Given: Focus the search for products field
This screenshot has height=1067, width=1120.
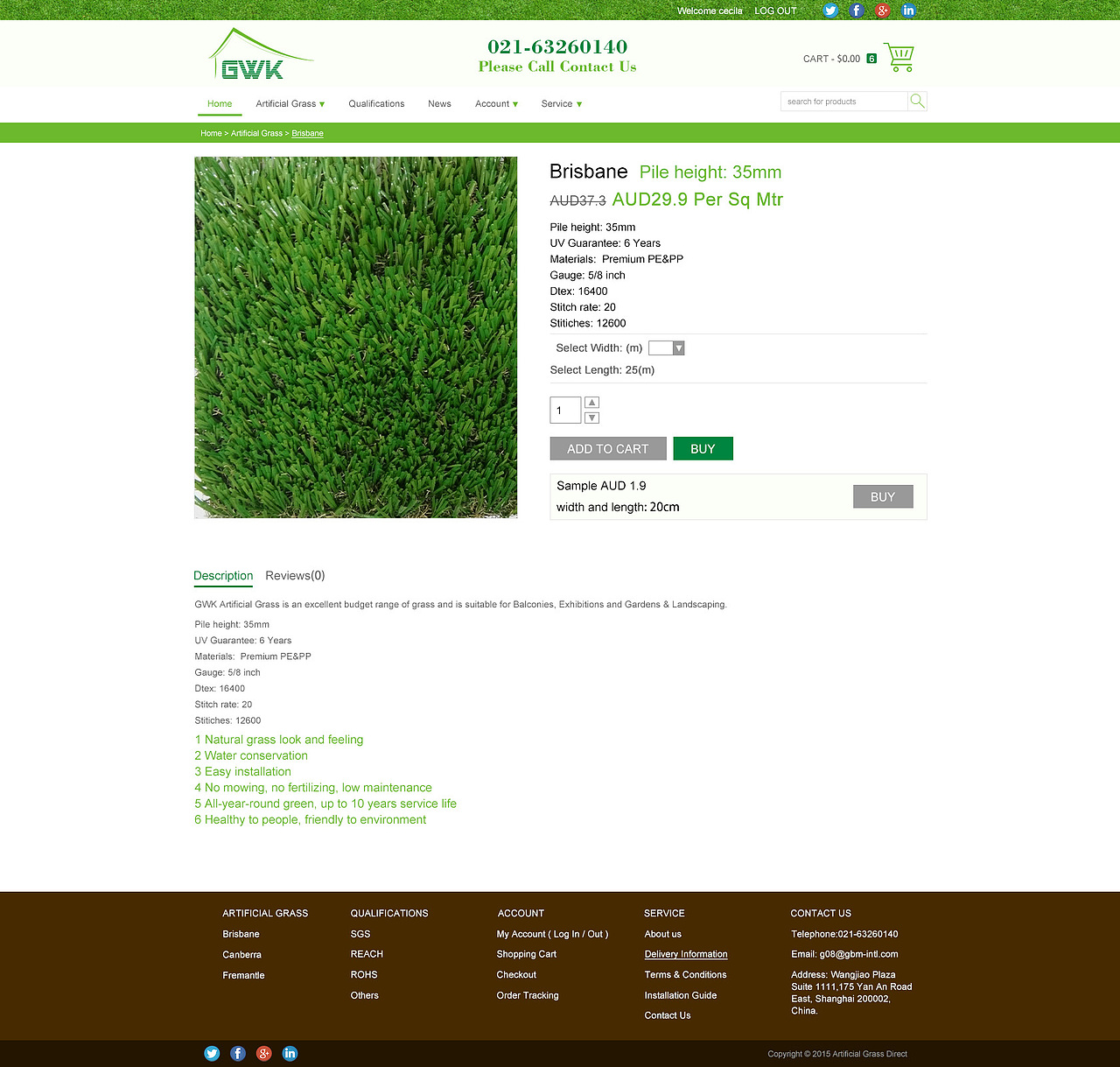Looking at the screenshot, I should [x=844, y=102].
